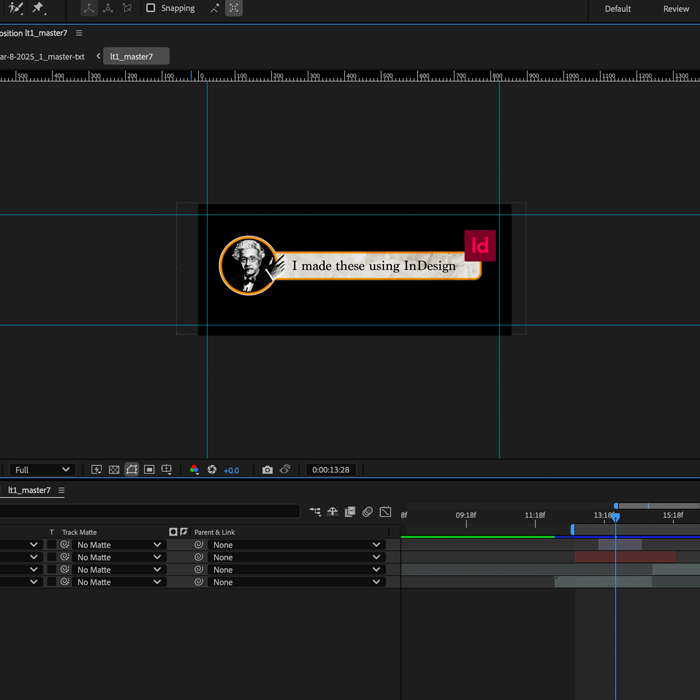Click the work area start handle
Screen dimensions: 700x700
point(573,529)
